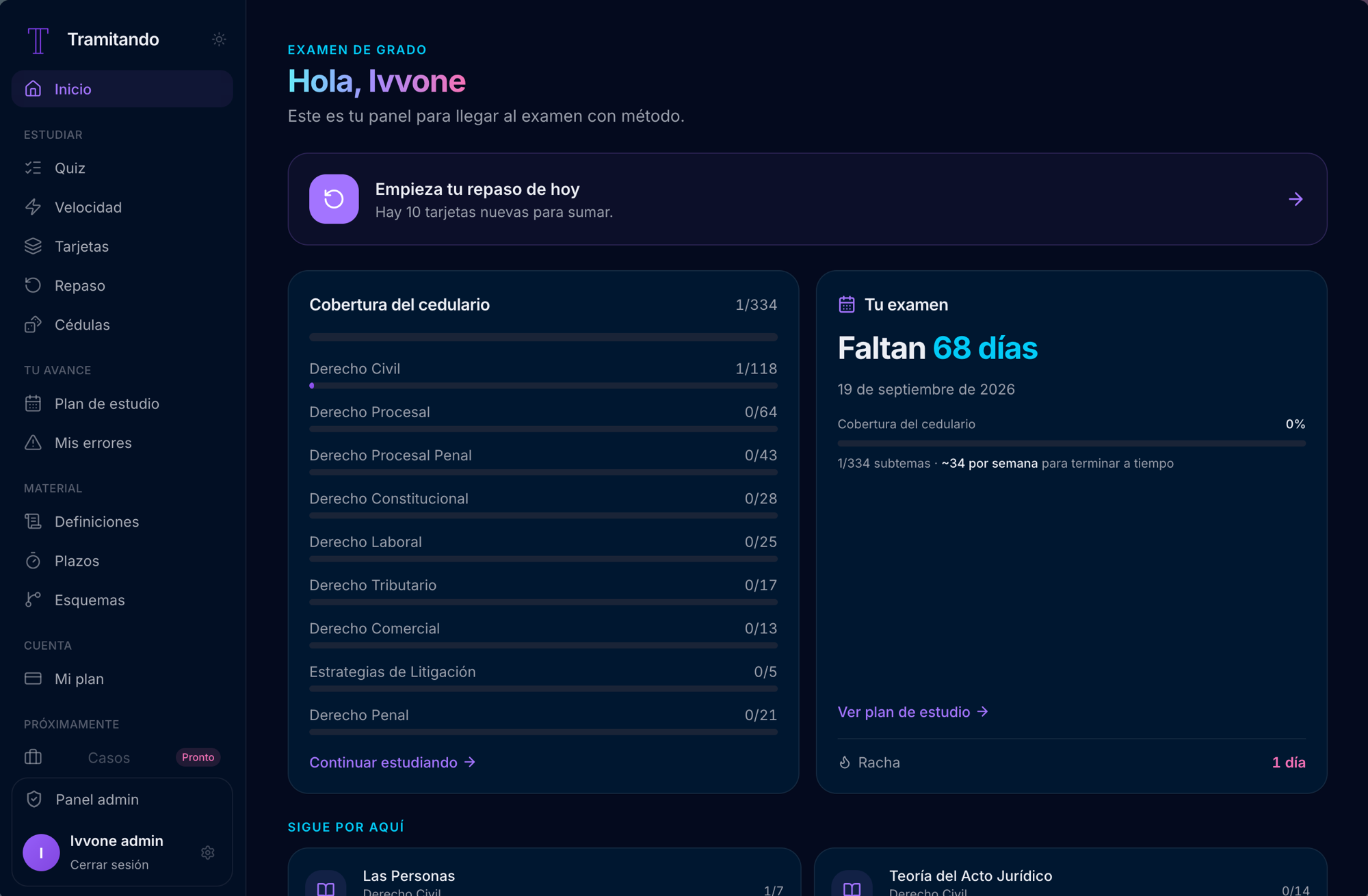
Task: Click the Inicio home icon
Action: (33, 89)
